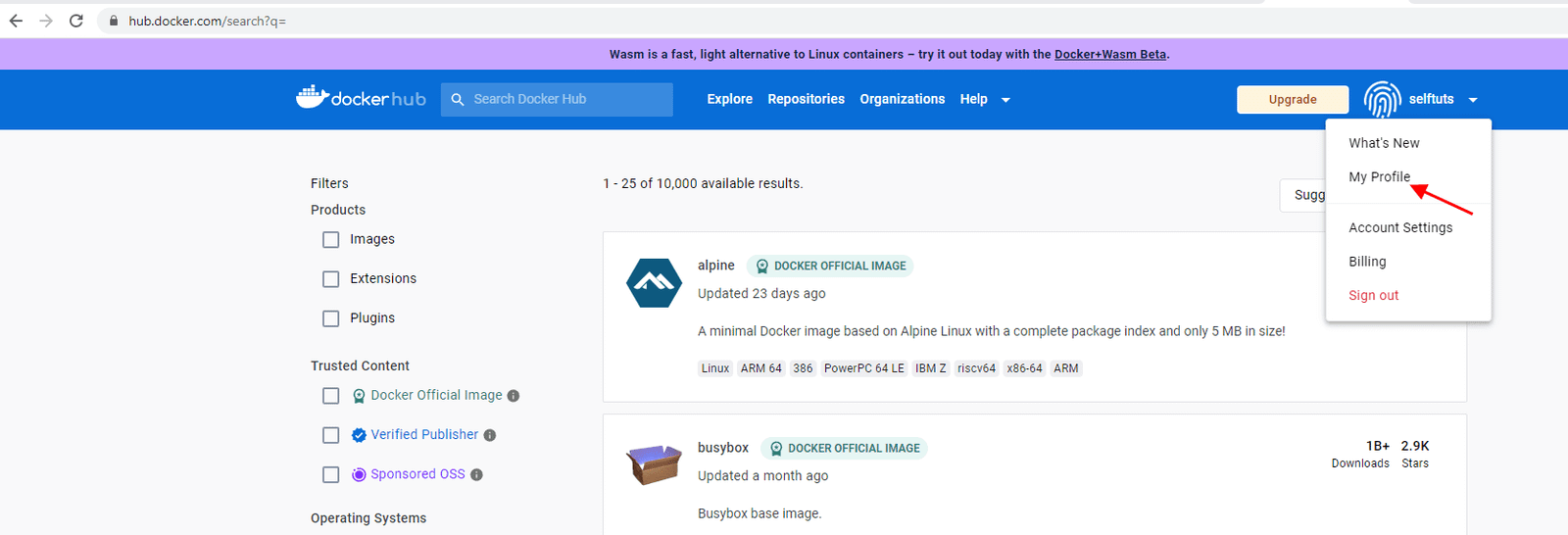Click info icon beside Docker Official Image

(513, 396)
